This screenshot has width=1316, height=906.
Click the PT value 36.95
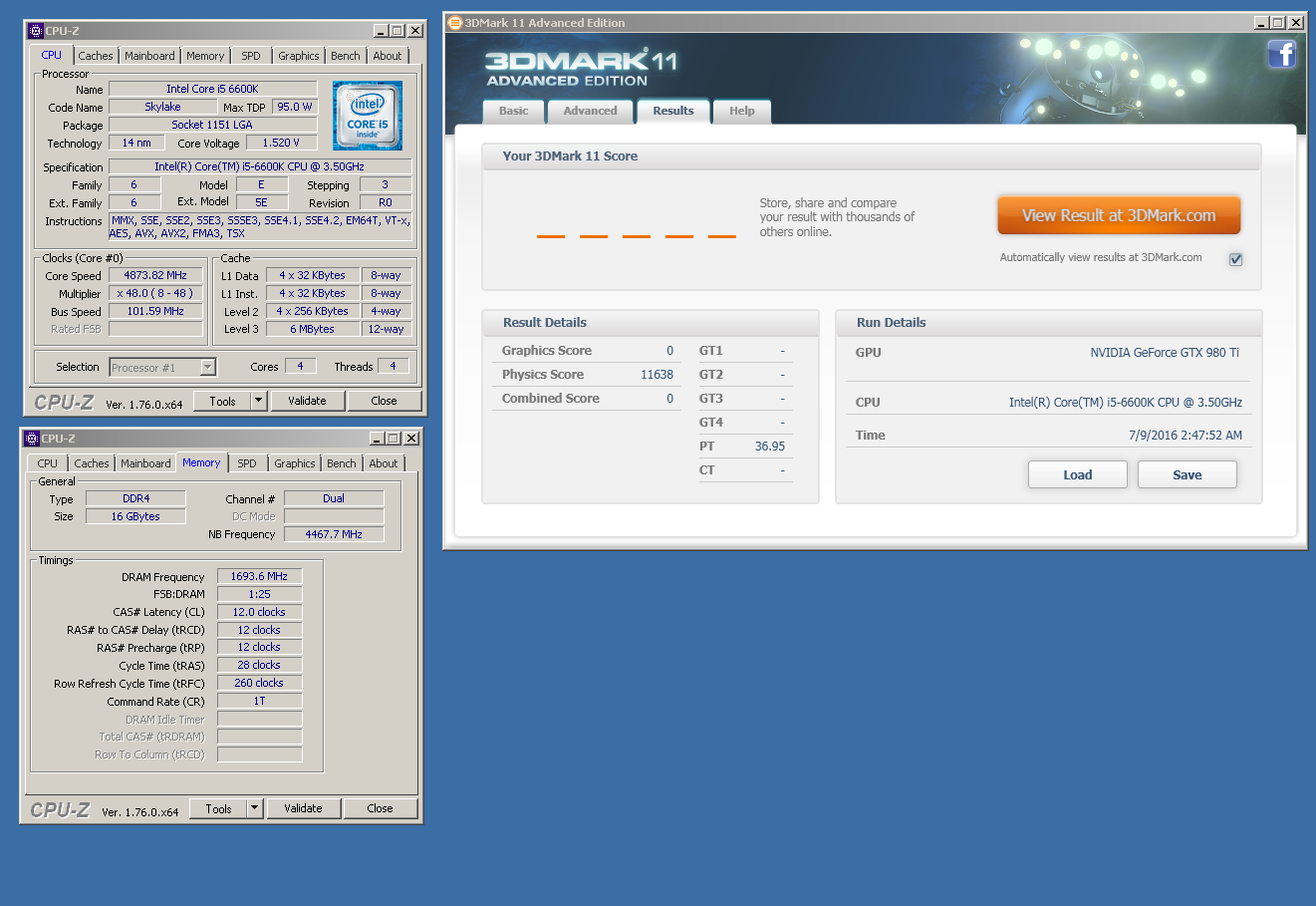click(769, 447)
